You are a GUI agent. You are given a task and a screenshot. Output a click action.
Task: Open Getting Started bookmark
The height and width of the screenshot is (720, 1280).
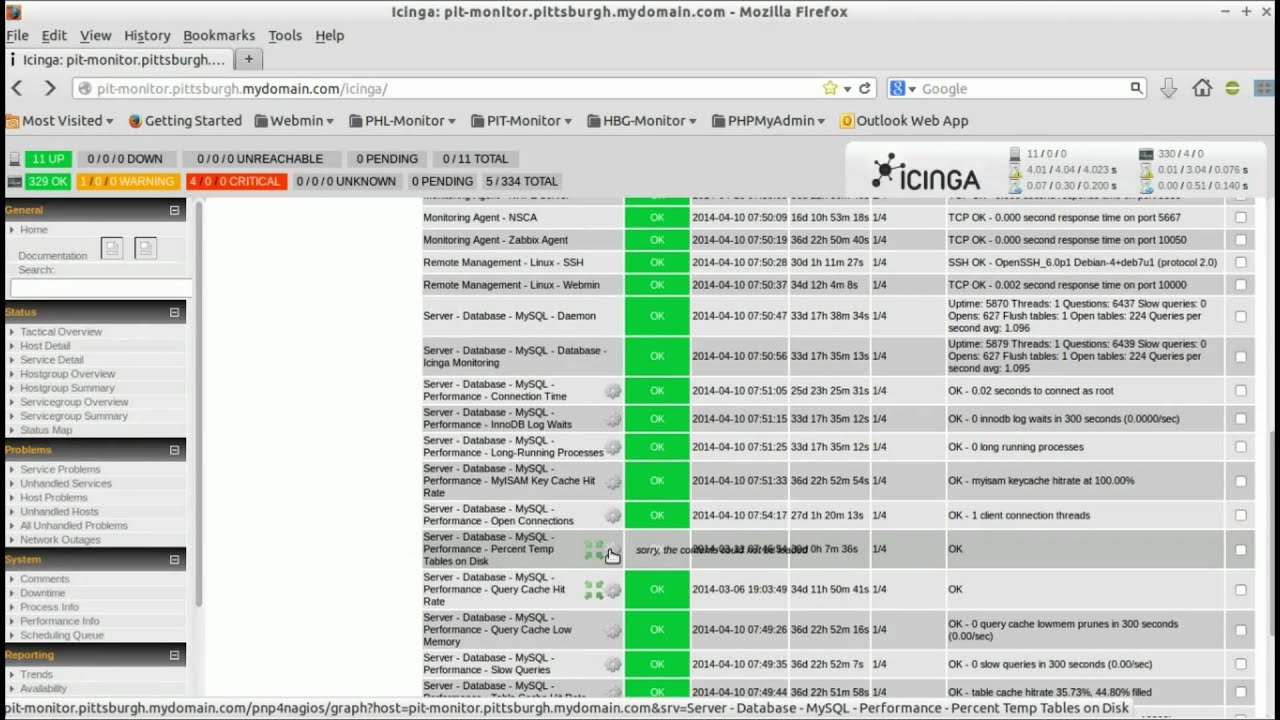(185, 120)
